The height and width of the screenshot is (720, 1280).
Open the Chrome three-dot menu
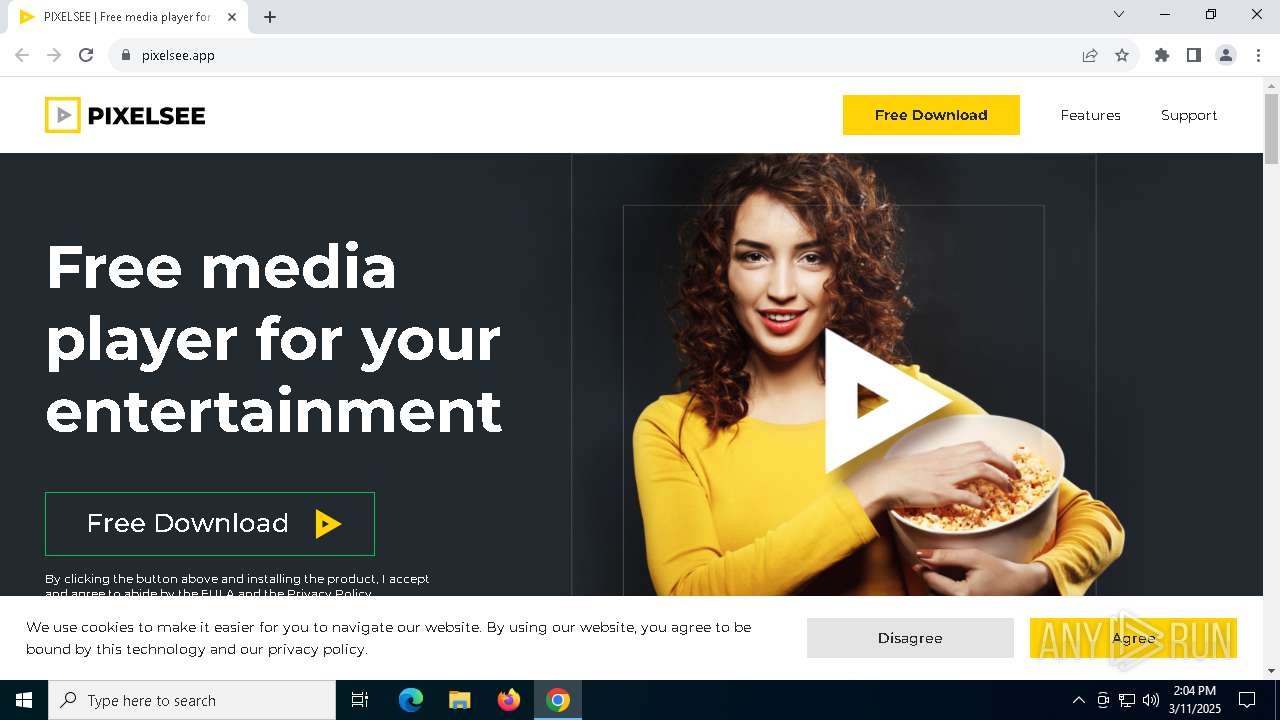point(1258,55)
